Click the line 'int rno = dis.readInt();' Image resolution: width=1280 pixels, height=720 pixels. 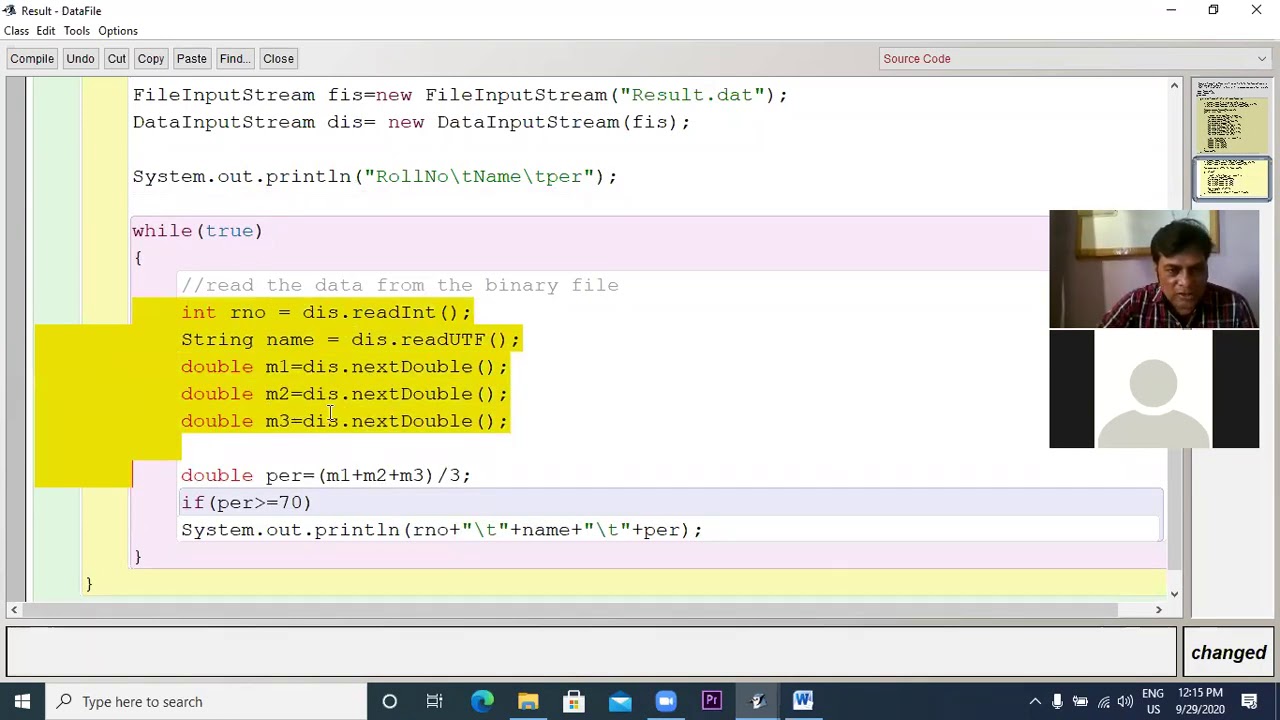coord(326,313)
